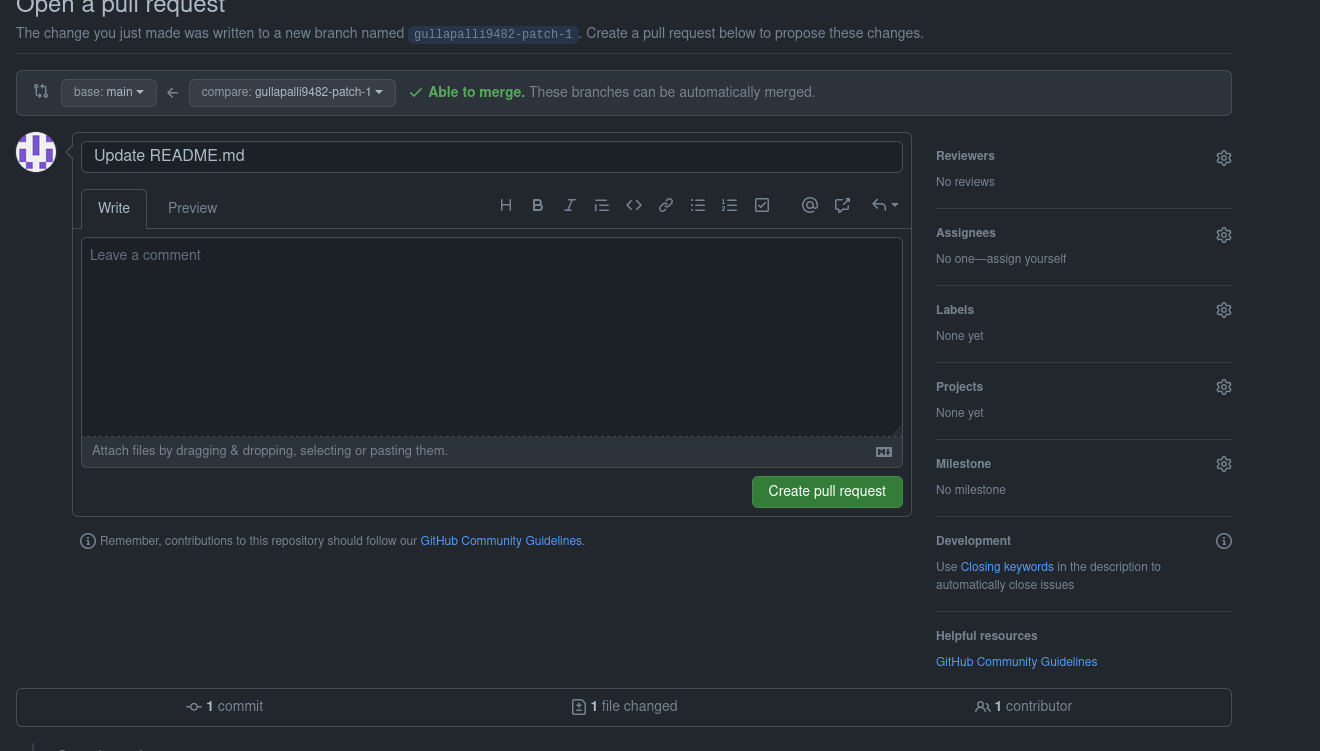Click the compare branches icon
Viewport: 1320px width, 751px height.
(41, 91)
